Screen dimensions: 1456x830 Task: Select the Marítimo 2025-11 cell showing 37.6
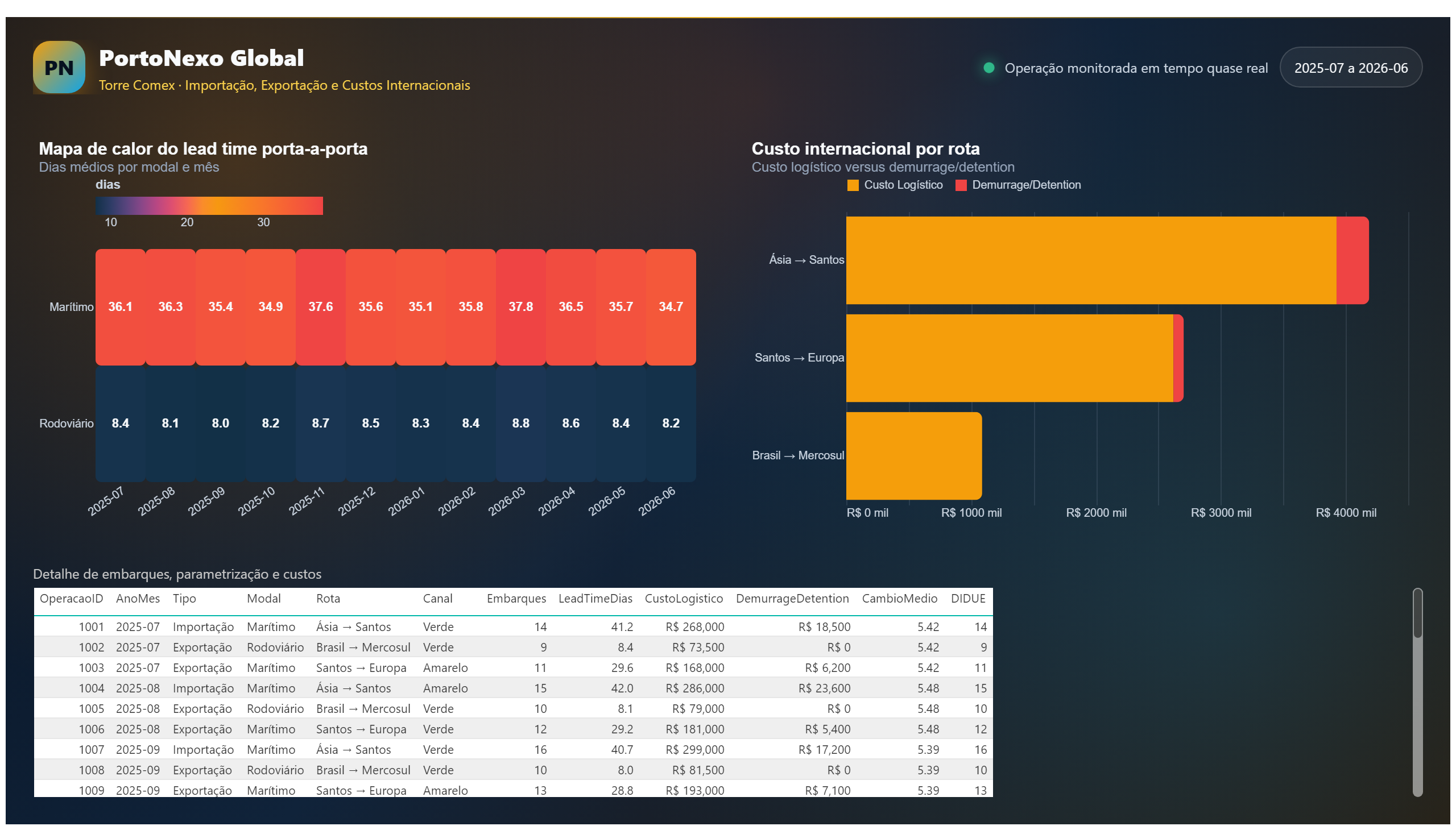(x=321, y=307)
